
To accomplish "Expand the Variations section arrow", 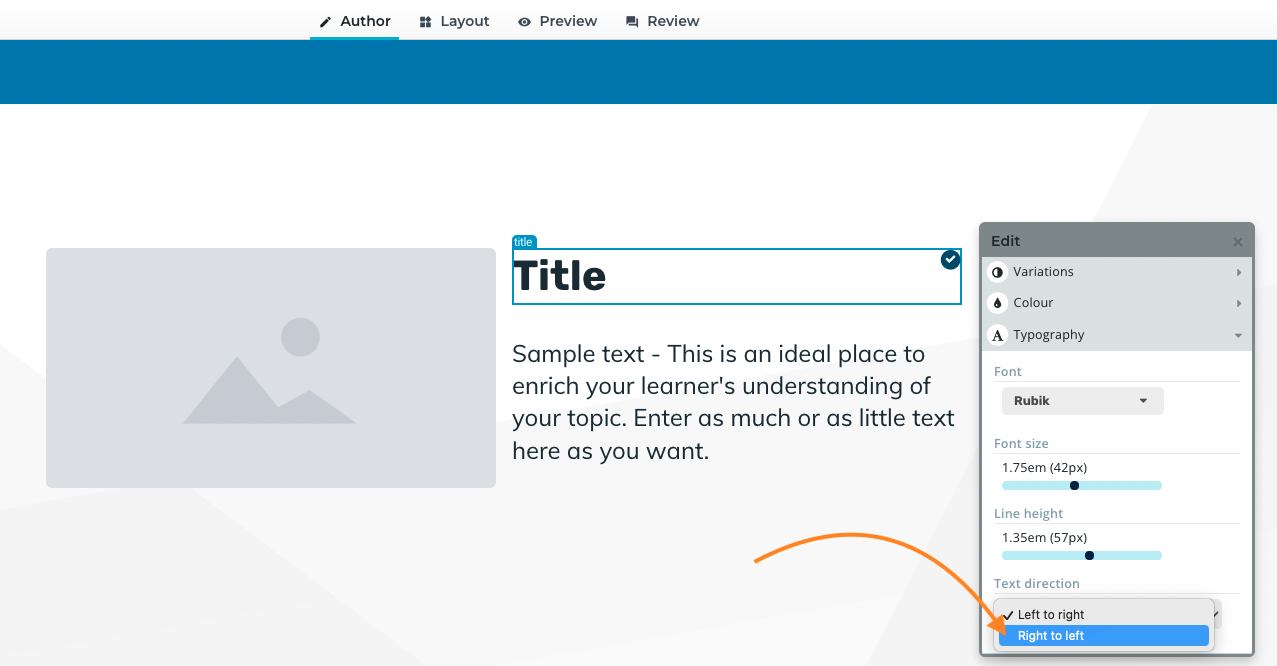I will point(1239,273).
